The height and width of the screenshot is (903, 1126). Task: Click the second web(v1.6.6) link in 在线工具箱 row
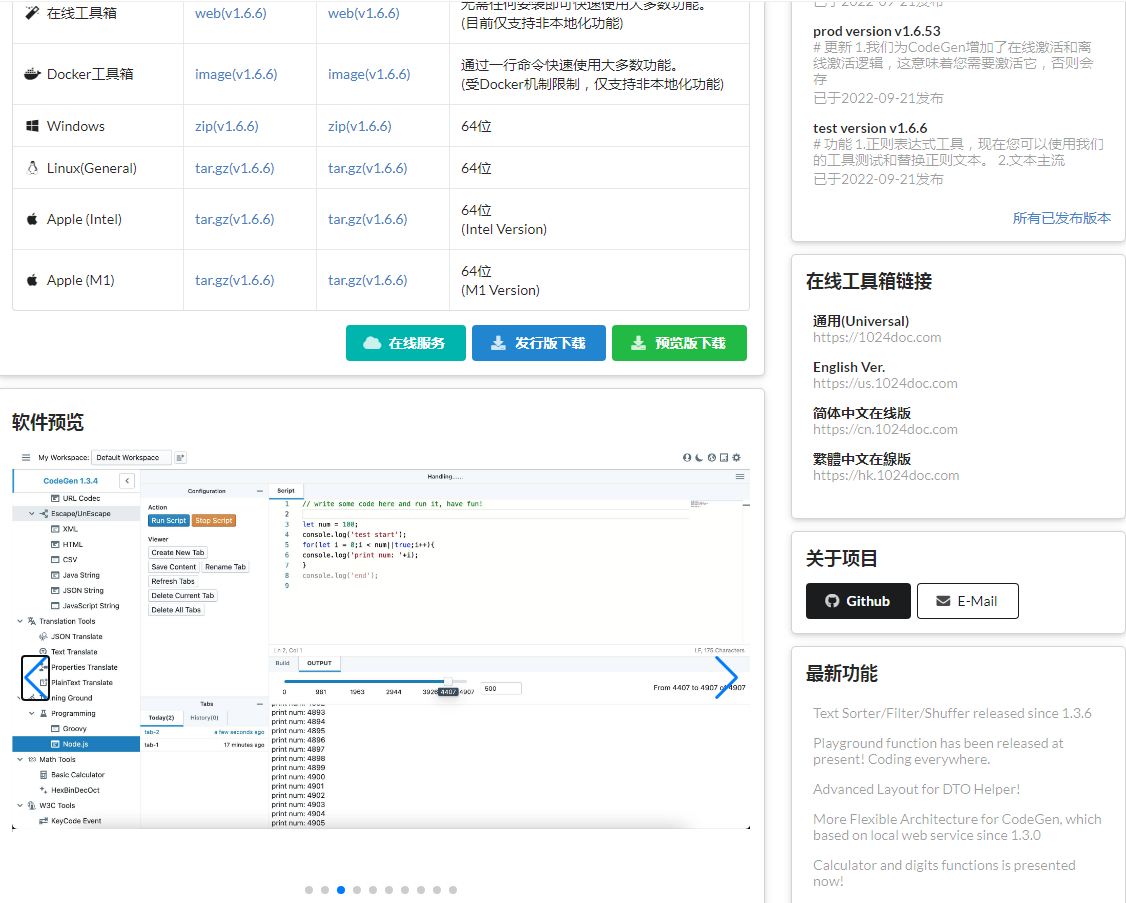[364, 14]
